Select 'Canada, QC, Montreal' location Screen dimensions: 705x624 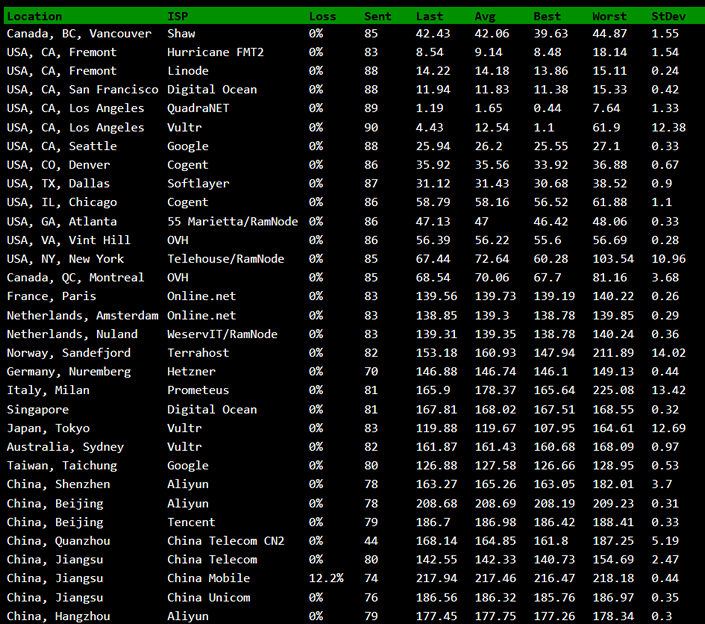point(76,278)
